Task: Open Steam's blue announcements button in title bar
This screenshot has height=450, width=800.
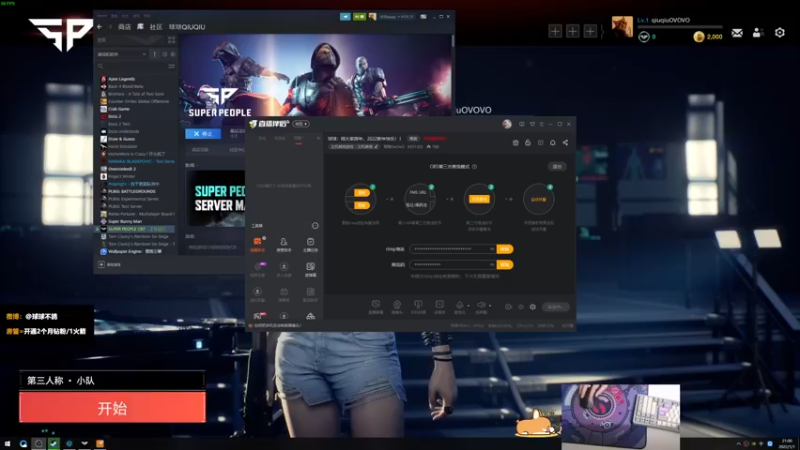Action: 345,16
